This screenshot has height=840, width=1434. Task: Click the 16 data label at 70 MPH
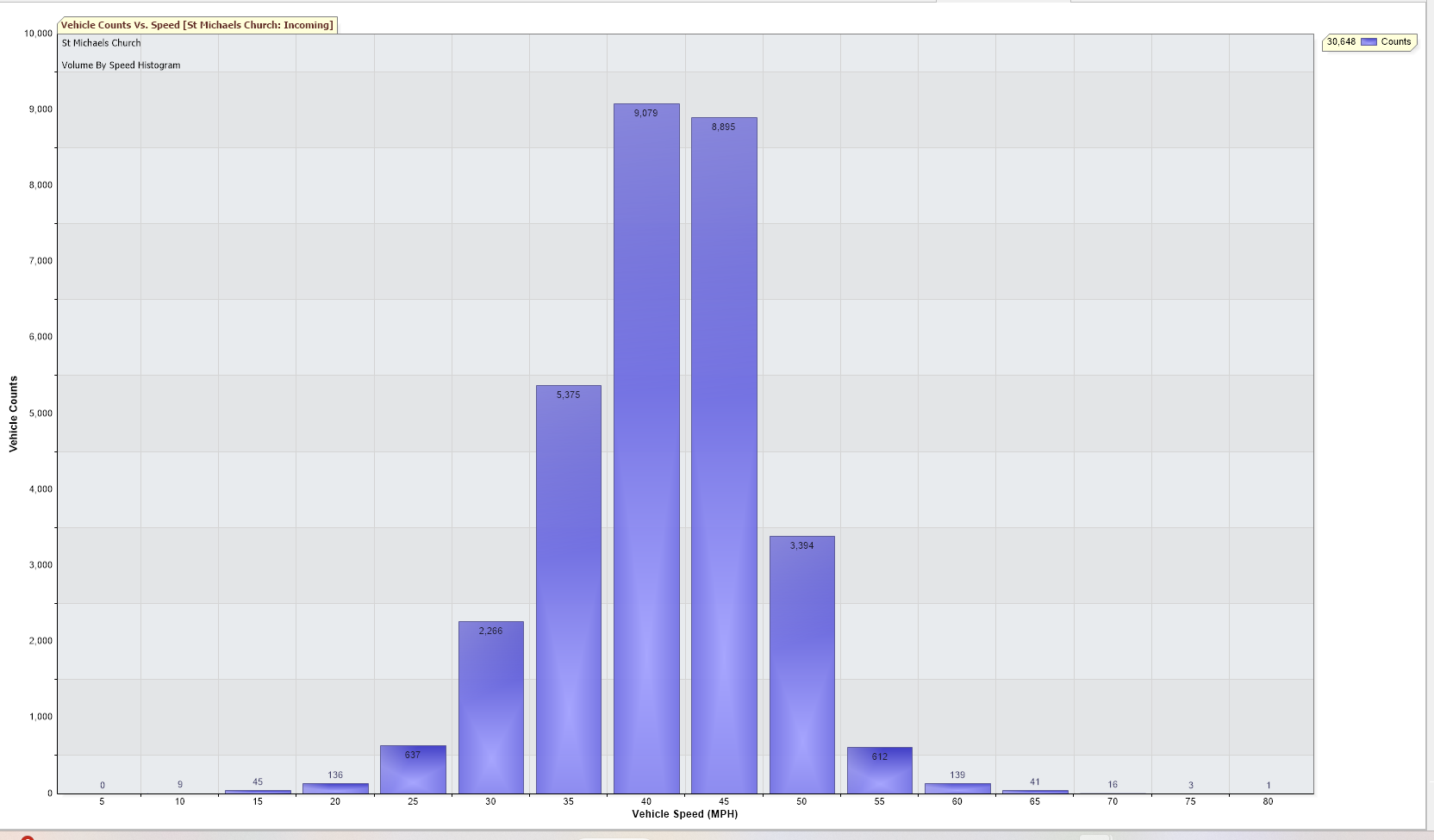(1113, 785)
